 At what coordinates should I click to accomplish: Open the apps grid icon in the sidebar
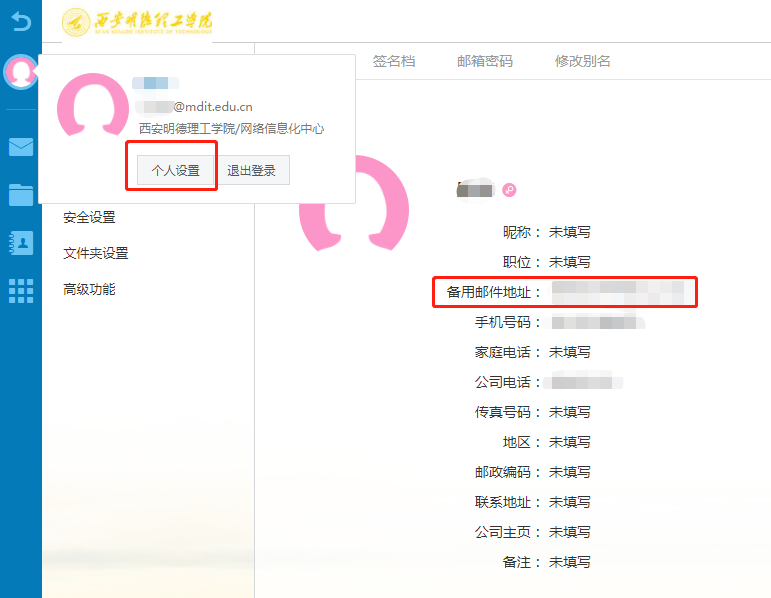pos(20,291)
